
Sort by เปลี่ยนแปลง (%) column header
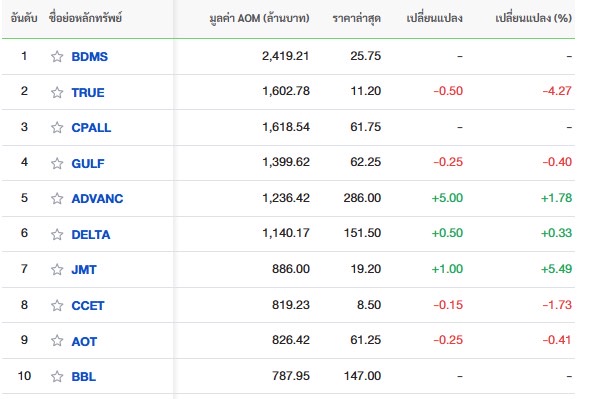point(533,18)
